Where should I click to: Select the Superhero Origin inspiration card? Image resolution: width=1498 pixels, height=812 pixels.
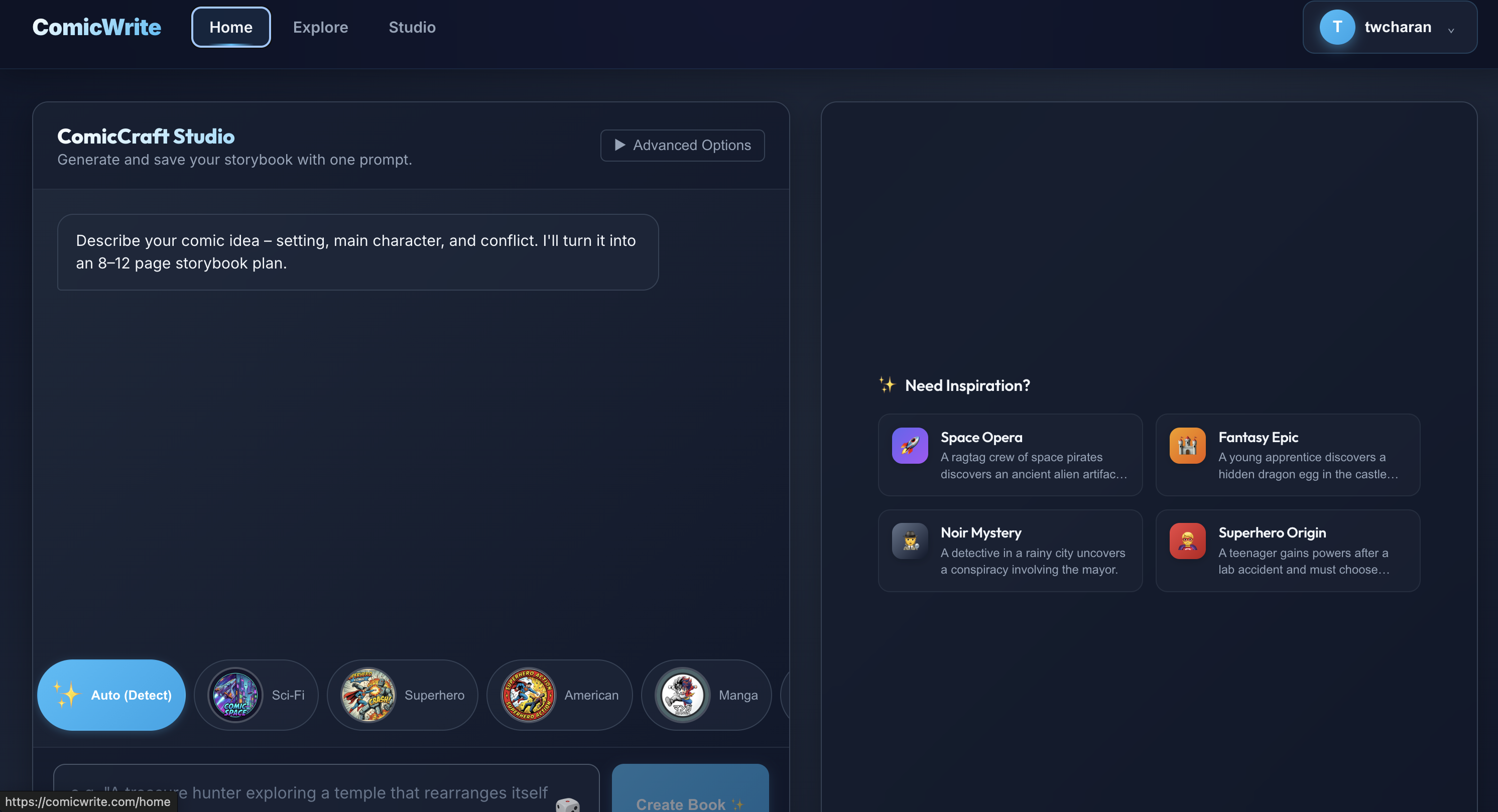click(1288, 551)
